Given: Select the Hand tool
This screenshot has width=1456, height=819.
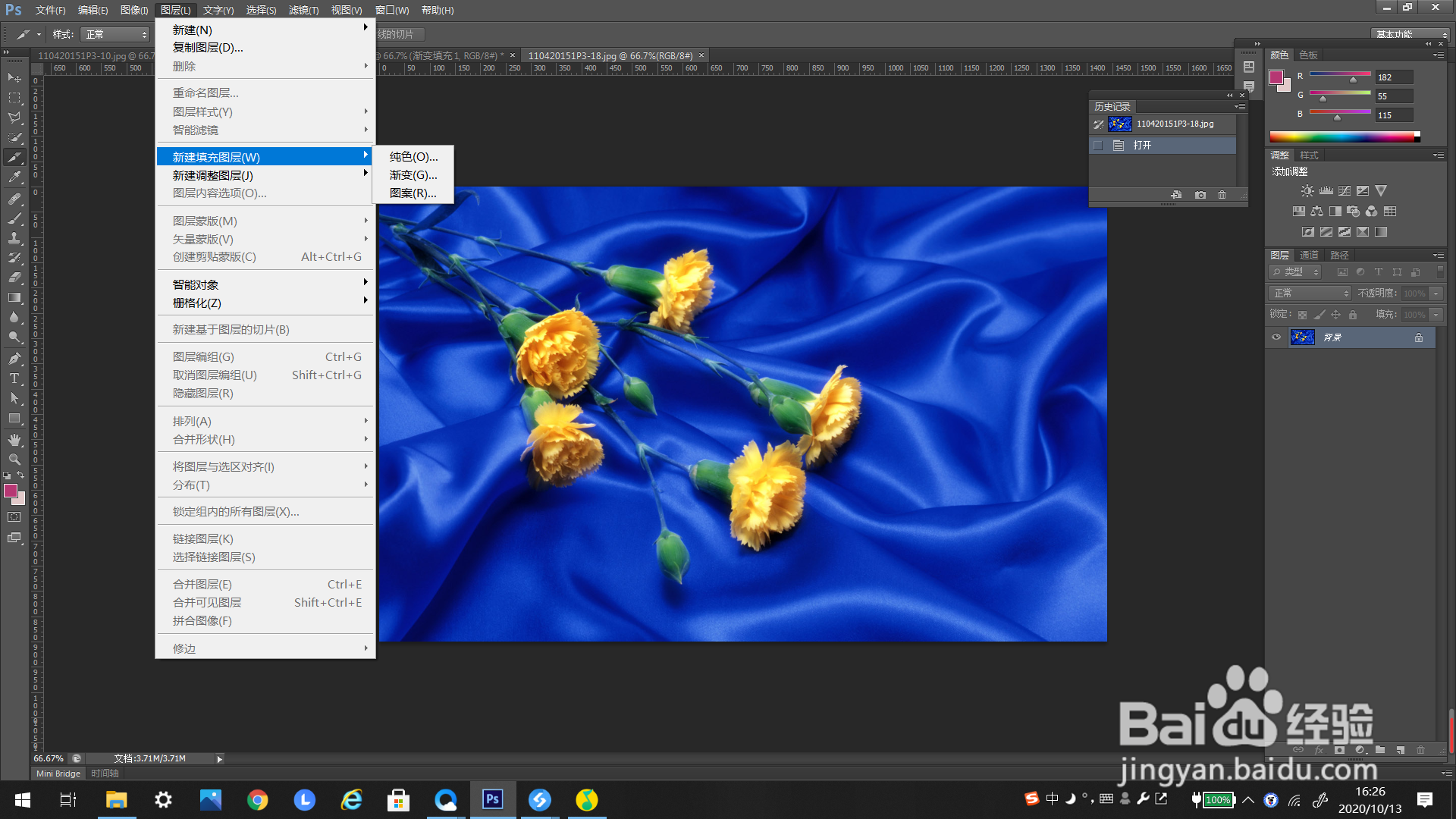Looking at the screenshot, I should coord(14,439).
